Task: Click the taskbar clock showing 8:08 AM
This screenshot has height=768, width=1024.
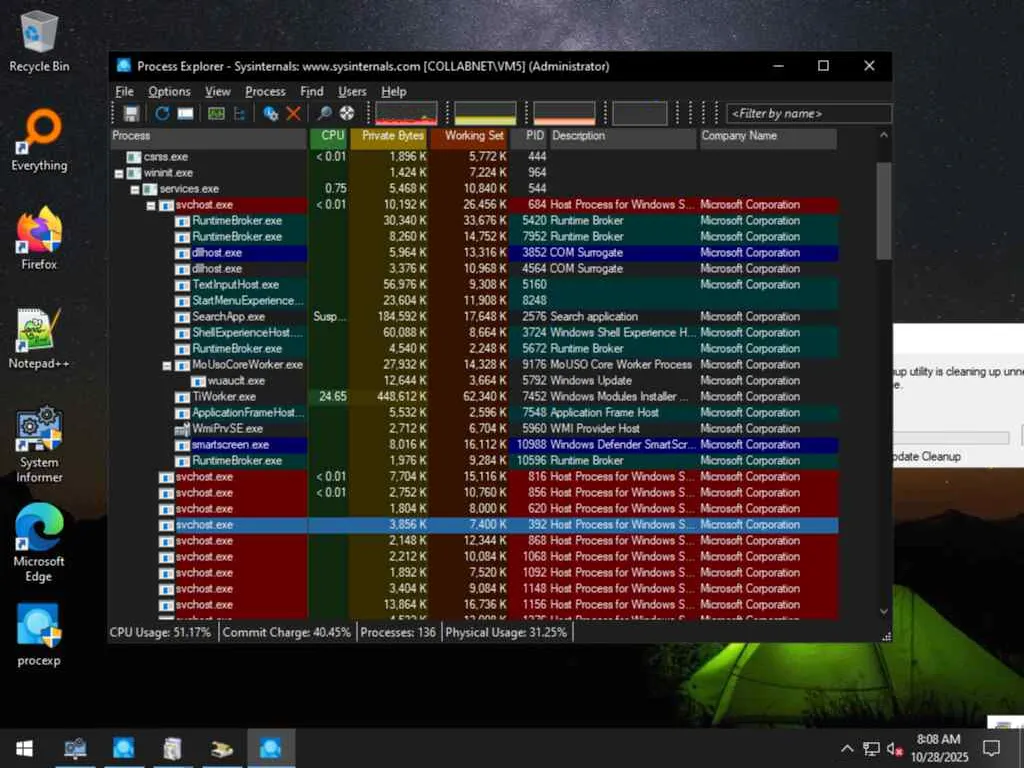Action: click(x=938, y=748)
